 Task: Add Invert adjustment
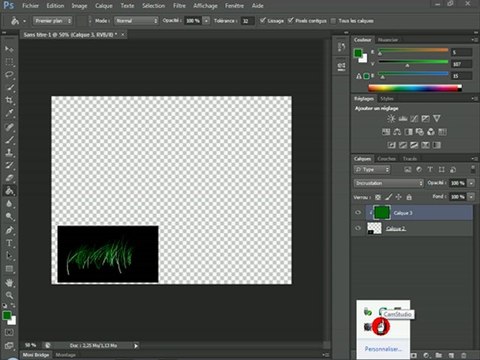point(391,145)
